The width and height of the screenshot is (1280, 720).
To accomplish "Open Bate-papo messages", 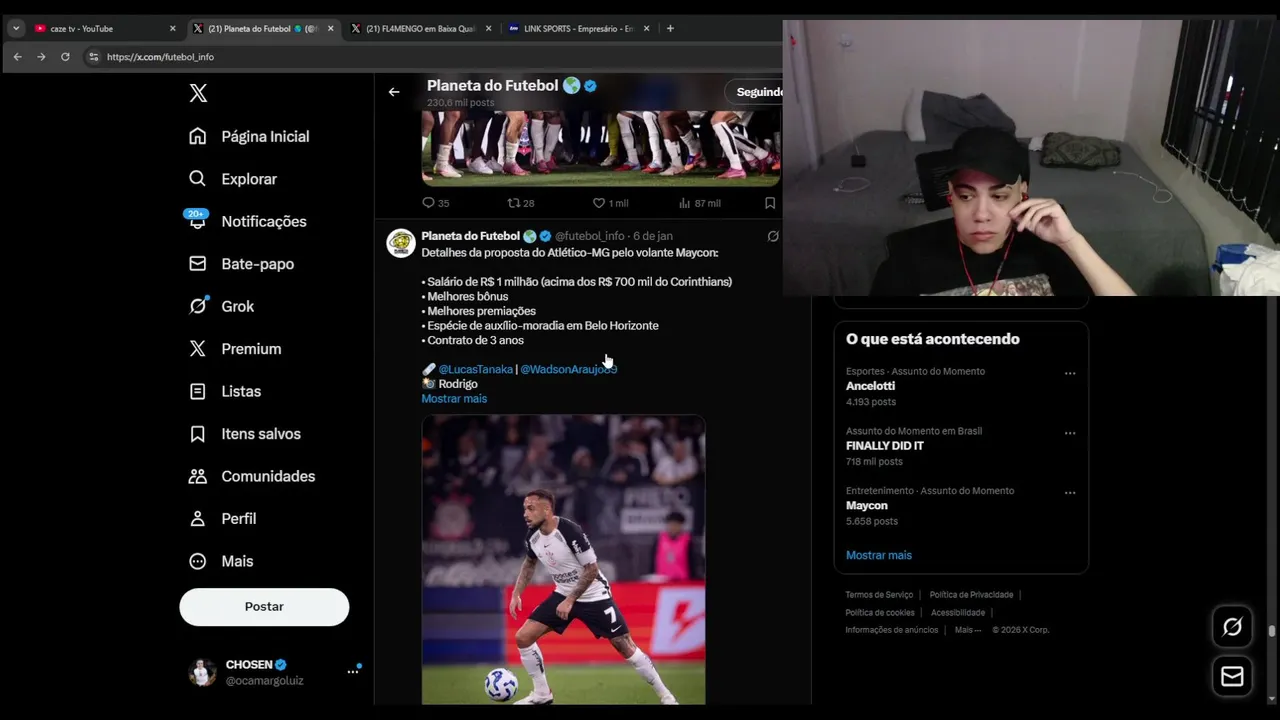I will pos(241,264).
